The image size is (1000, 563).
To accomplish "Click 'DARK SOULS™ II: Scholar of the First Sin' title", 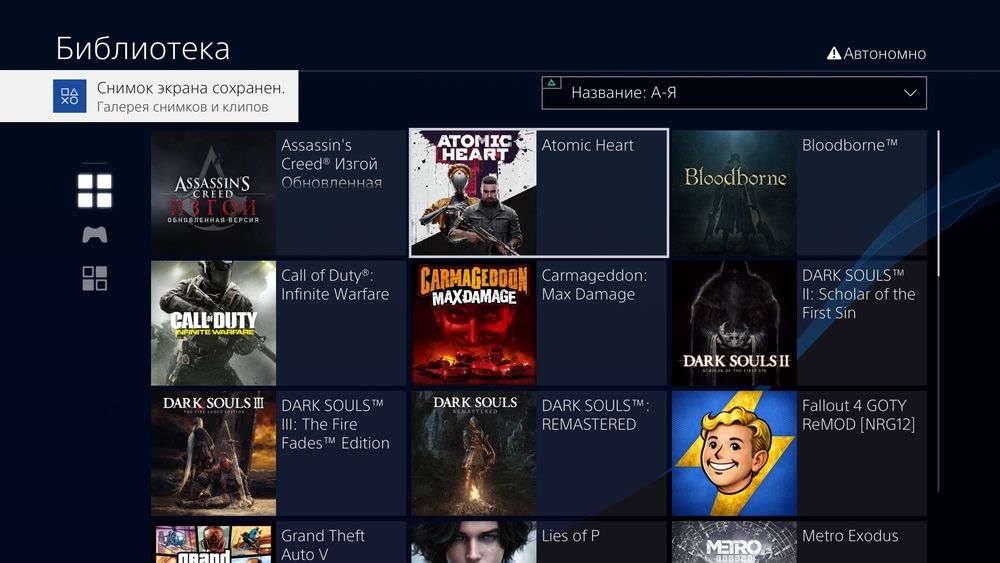I will coord(858,294).
